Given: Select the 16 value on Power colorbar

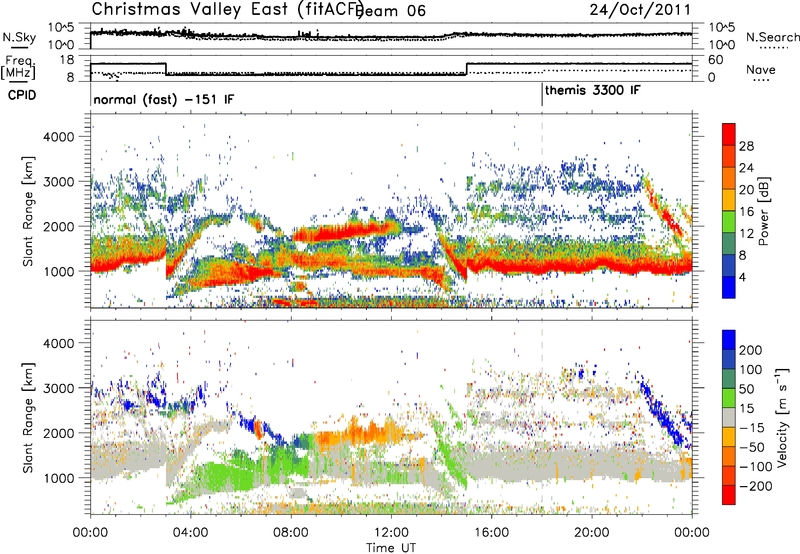Looking at the screenshot, I should pyautogui.click(x=746, y=212).
